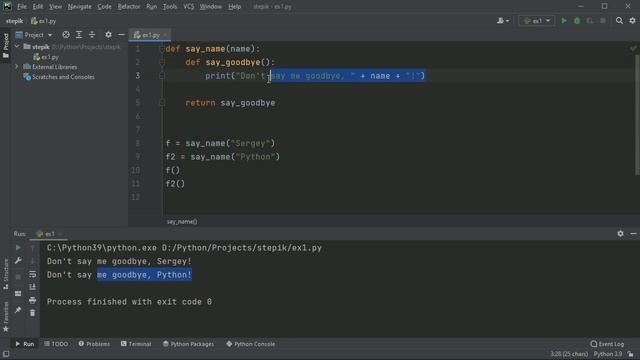Open the user account dropdown
Image resolution: width=640 pixels, height=360 pixels.
tap(502, 20)
